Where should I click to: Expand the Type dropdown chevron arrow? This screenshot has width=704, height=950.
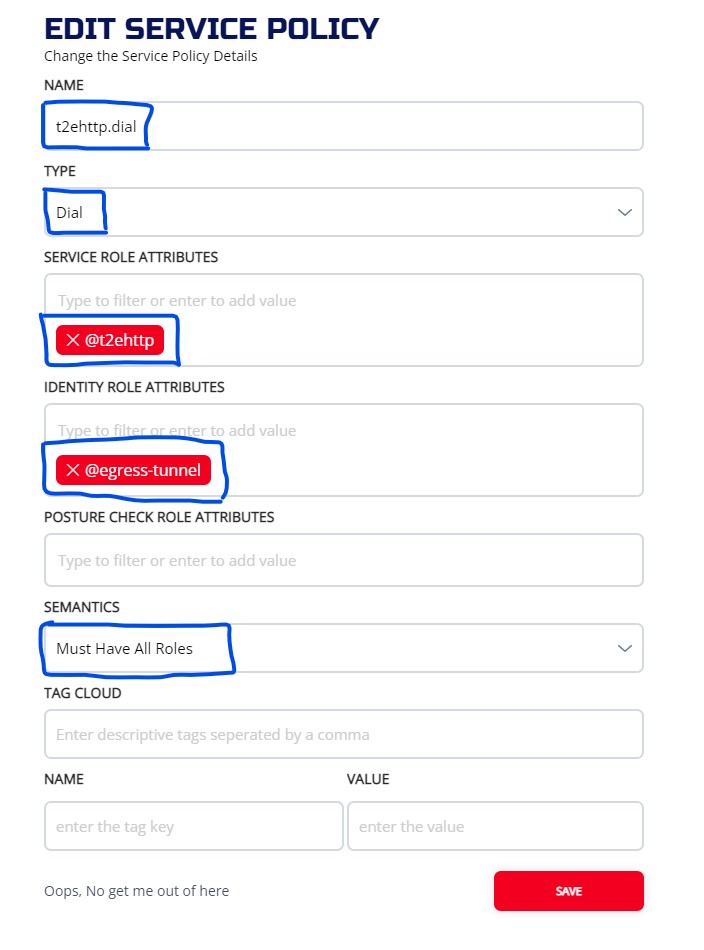[625, 213]
